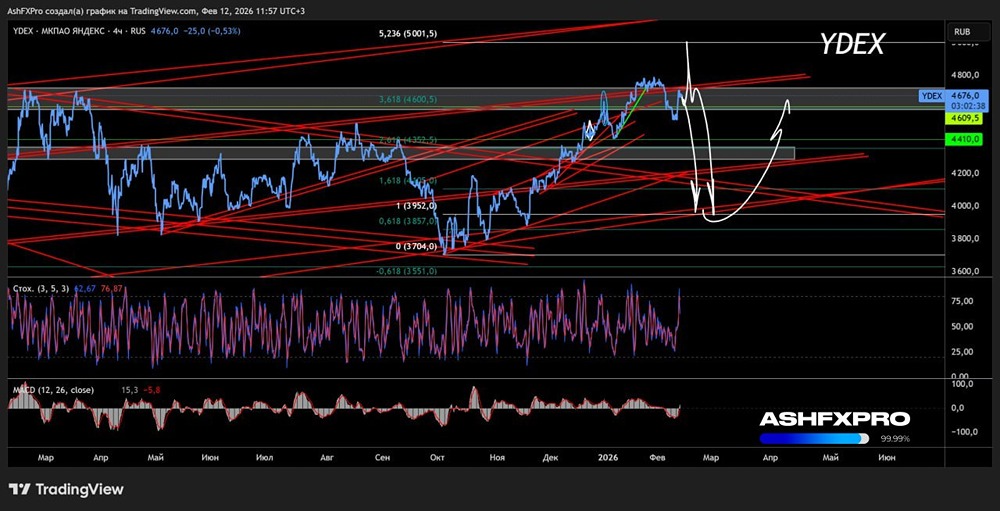Click the green 4410,0 price label

click(x=965, y=138)
